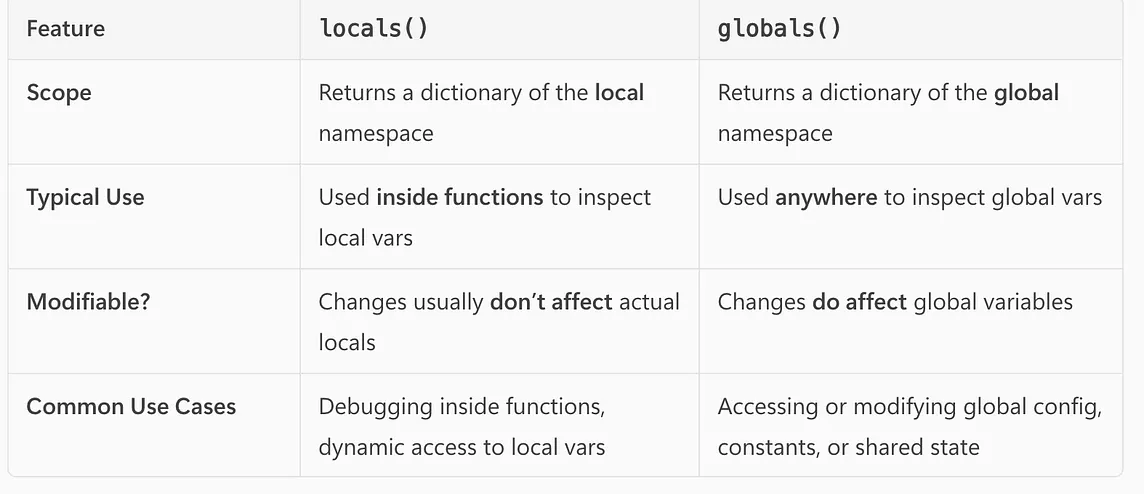Click the word namespace under globals() column

(x=775, y=134)
